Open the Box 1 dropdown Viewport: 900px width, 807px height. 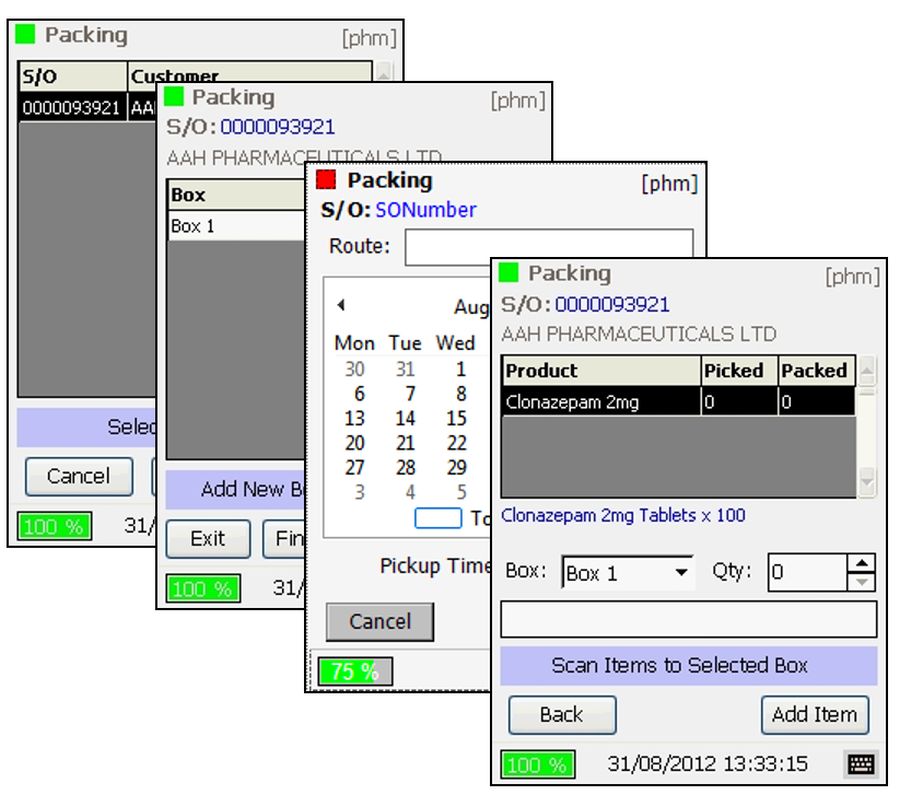[x=682, y=573]
